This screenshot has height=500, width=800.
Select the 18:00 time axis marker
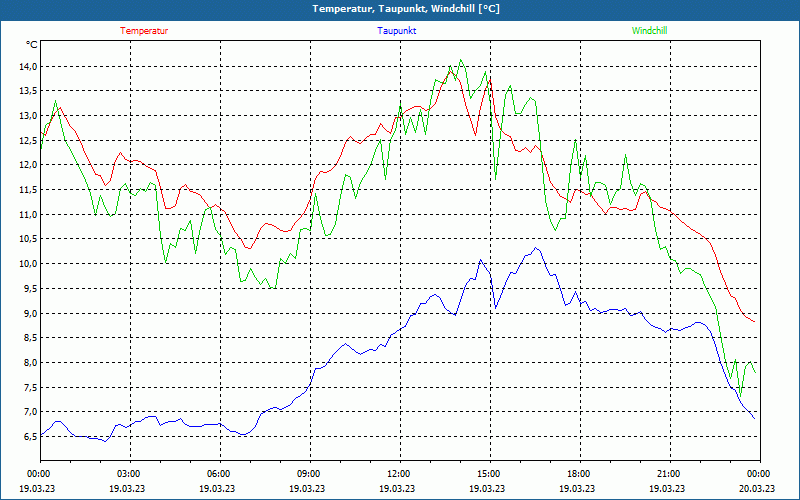pyautogui.click(x=578, y=474)
